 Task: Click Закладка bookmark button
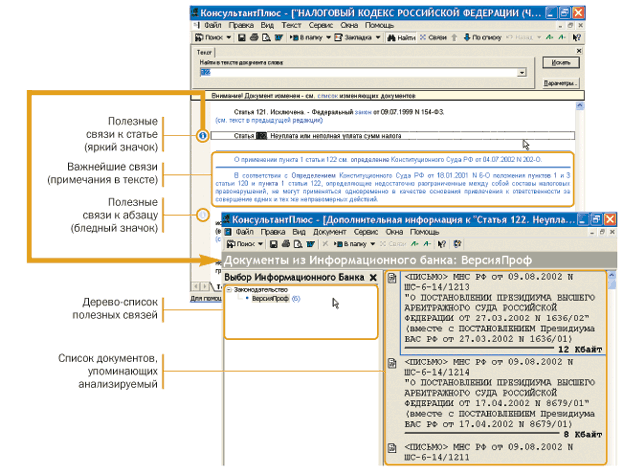tap(353, 37)
